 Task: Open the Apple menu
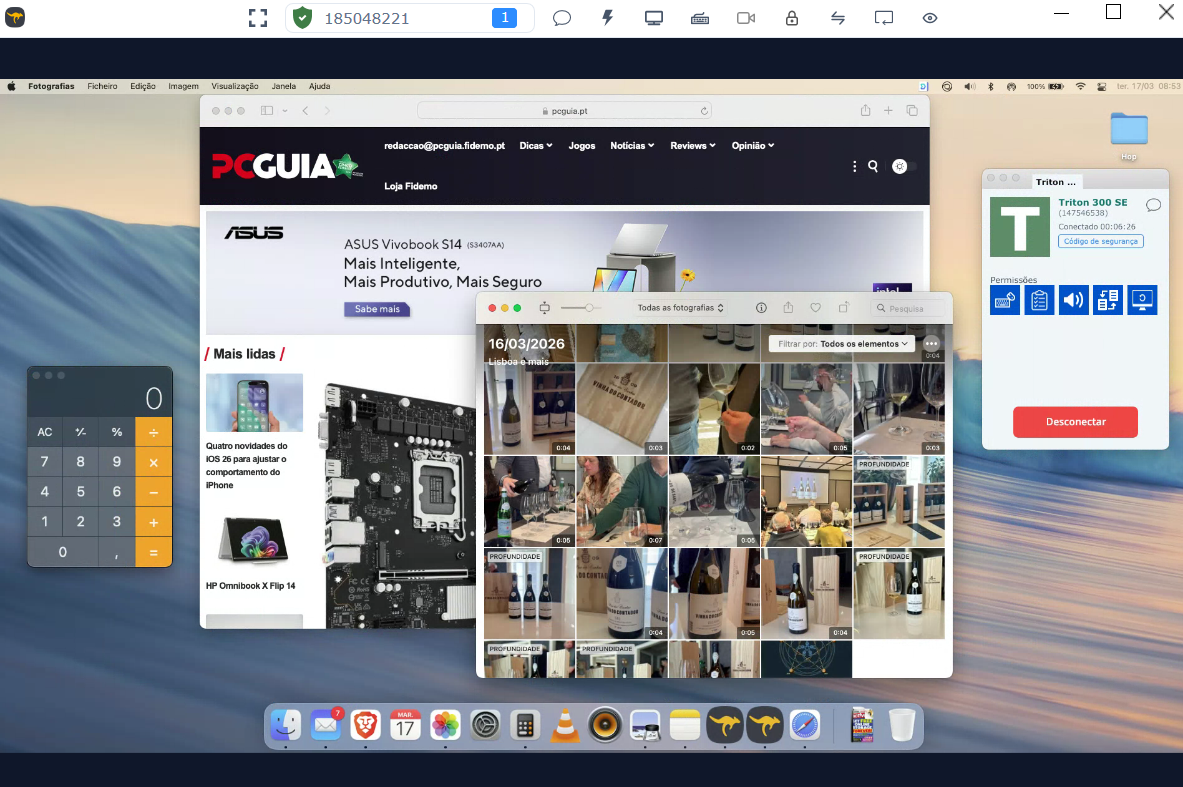tap(11, 86)
